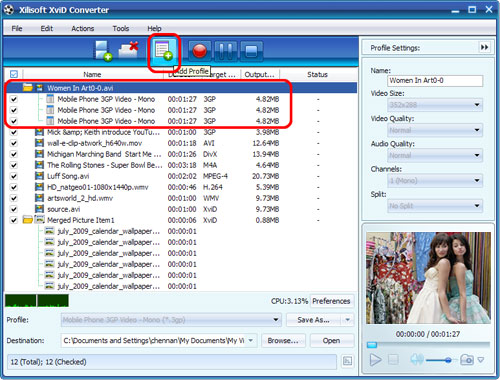Uncheck Michigan Marching Band checkbox
Screen dimensions: 500x380
[x=14, y=154]
